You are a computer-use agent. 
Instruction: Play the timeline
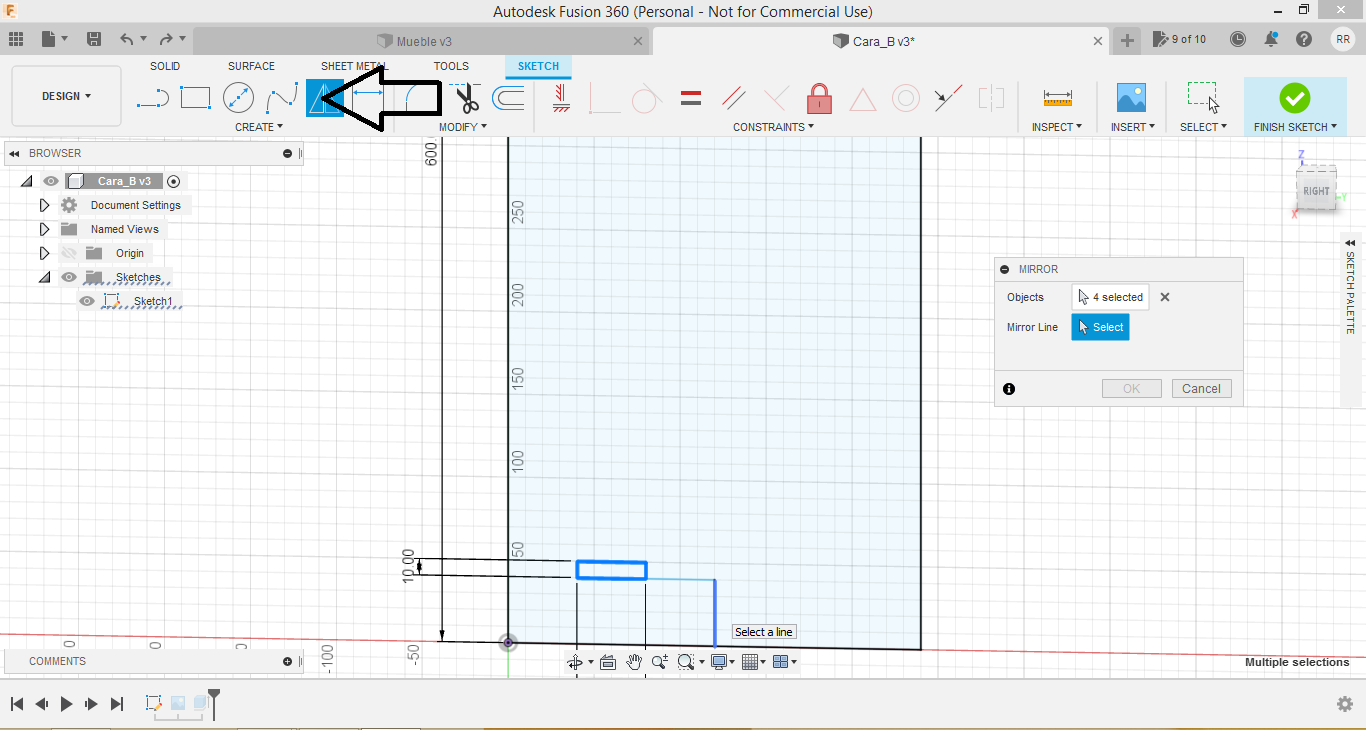(66, 704)
